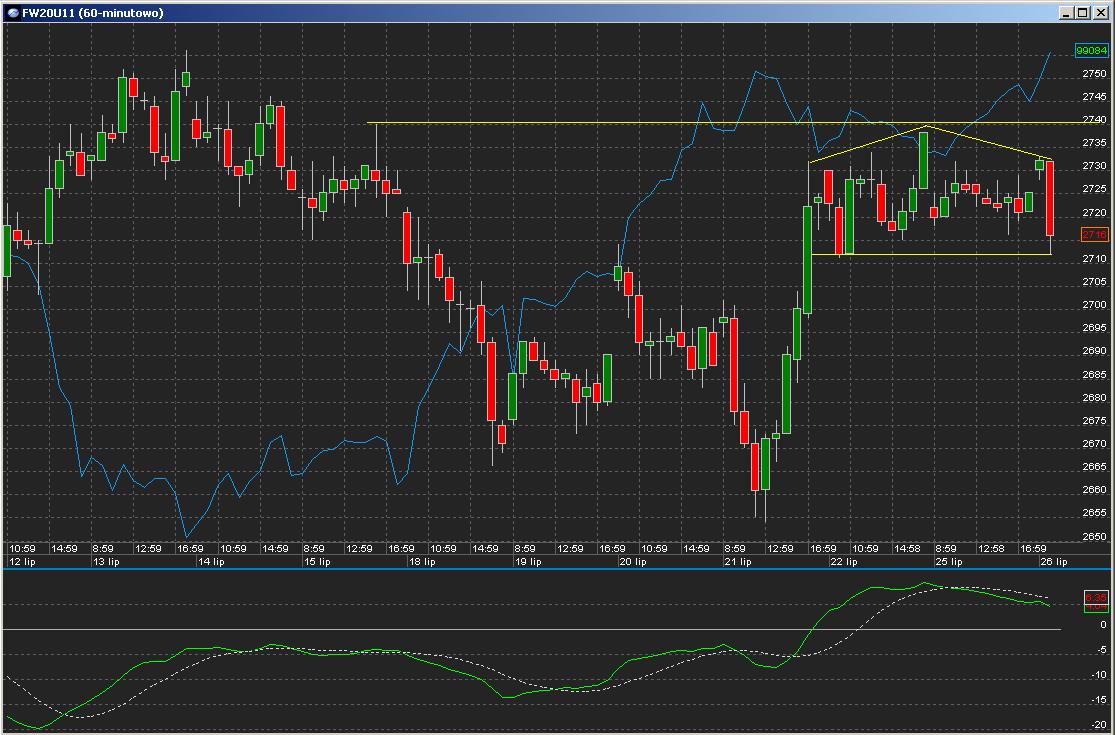Close the FW20U11 chart window

pyautogui.click(x=1100, y=12)
